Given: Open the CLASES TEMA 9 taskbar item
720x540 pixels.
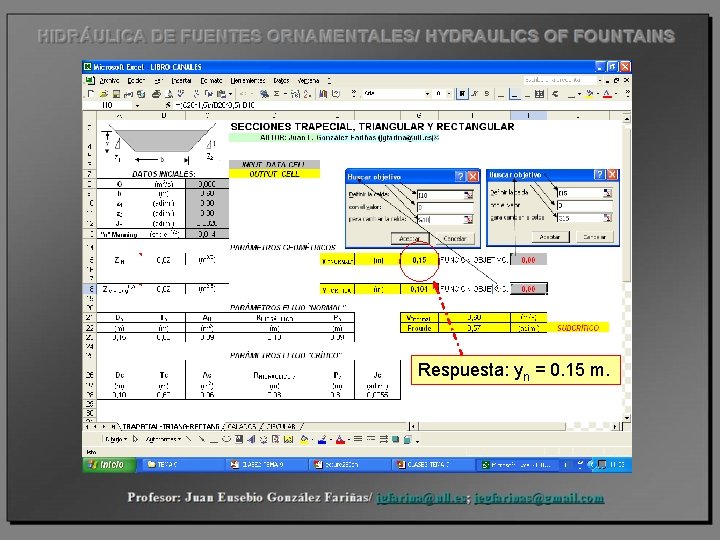Looking at the screenshot, I should [x=268, y=465].
